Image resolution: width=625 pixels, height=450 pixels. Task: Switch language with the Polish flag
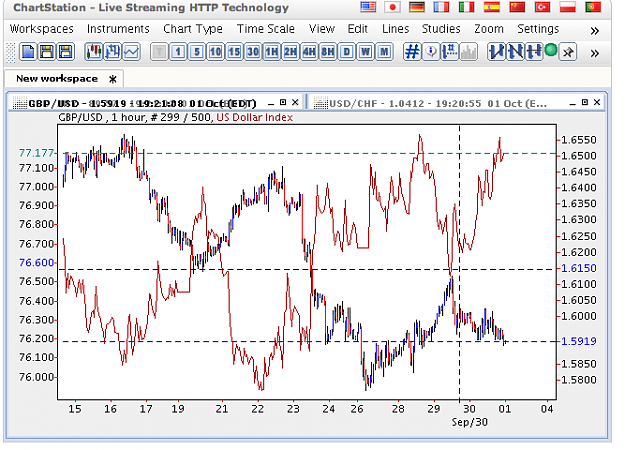coord(568,7)
